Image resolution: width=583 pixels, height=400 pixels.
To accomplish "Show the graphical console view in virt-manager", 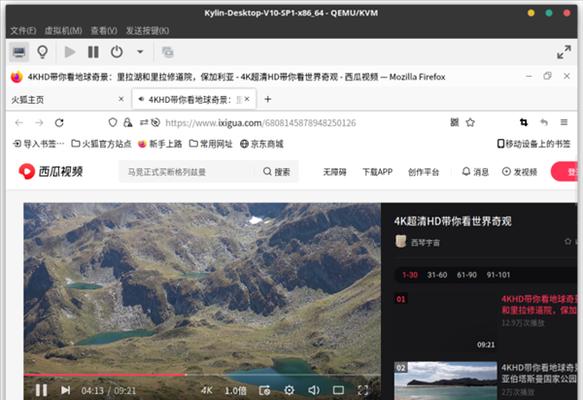I will tap(19, 52).
